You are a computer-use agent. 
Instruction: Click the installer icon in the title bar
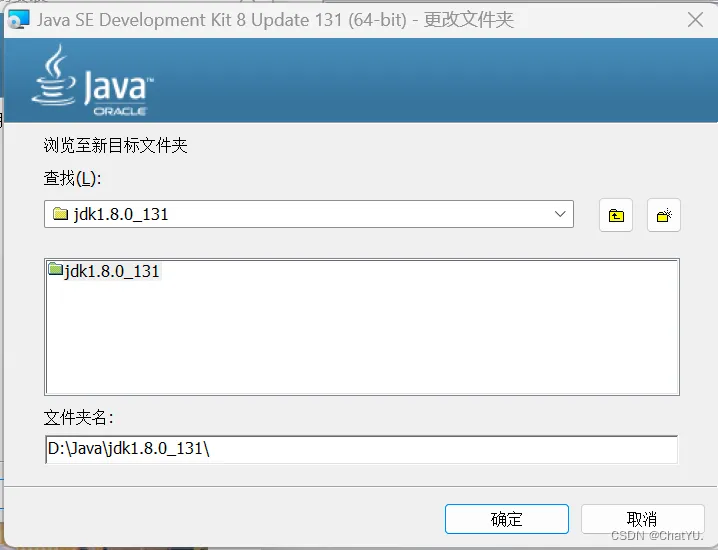tap(19, 20)
